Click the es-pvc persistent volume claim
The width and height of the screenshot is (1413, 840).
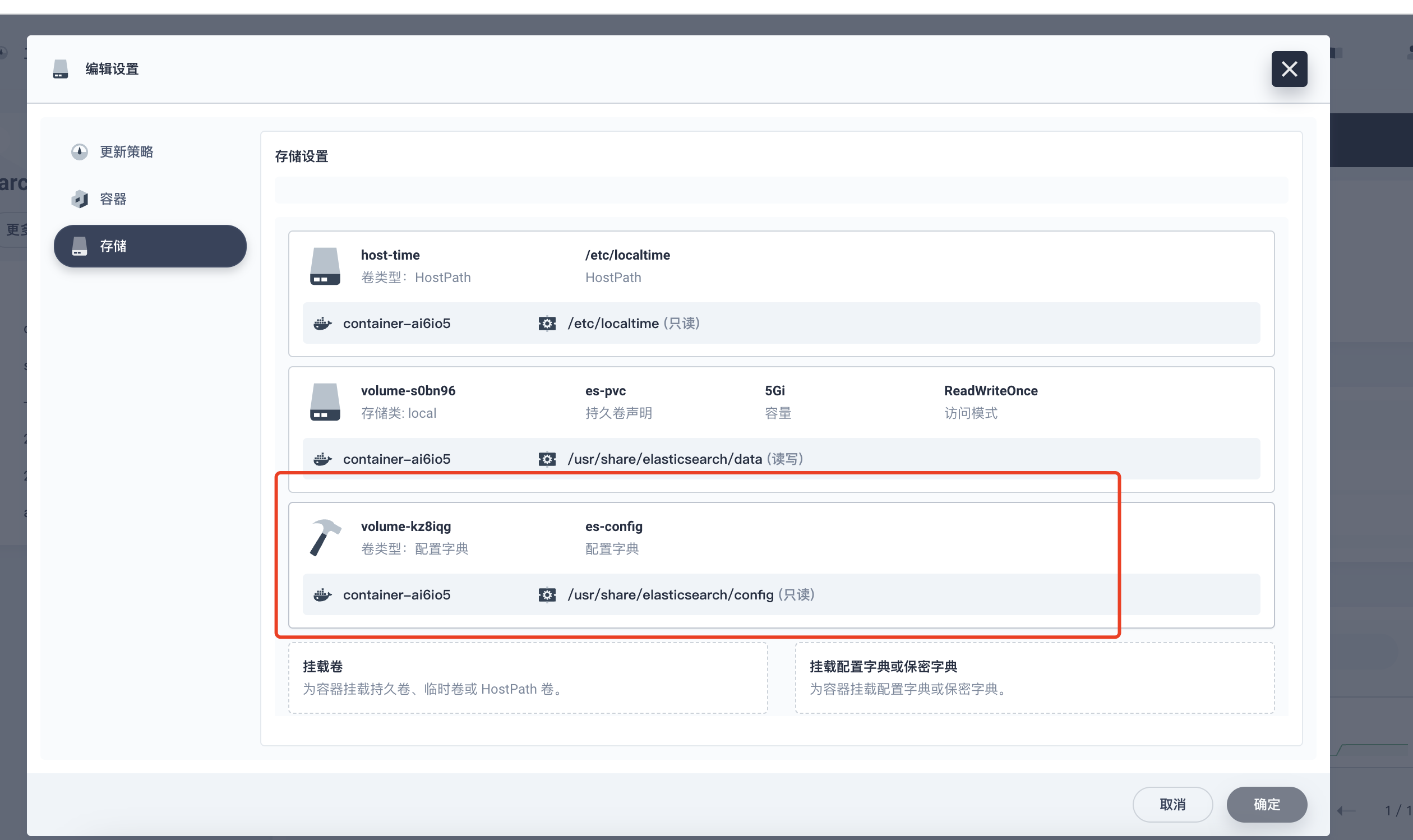(606, 391)
